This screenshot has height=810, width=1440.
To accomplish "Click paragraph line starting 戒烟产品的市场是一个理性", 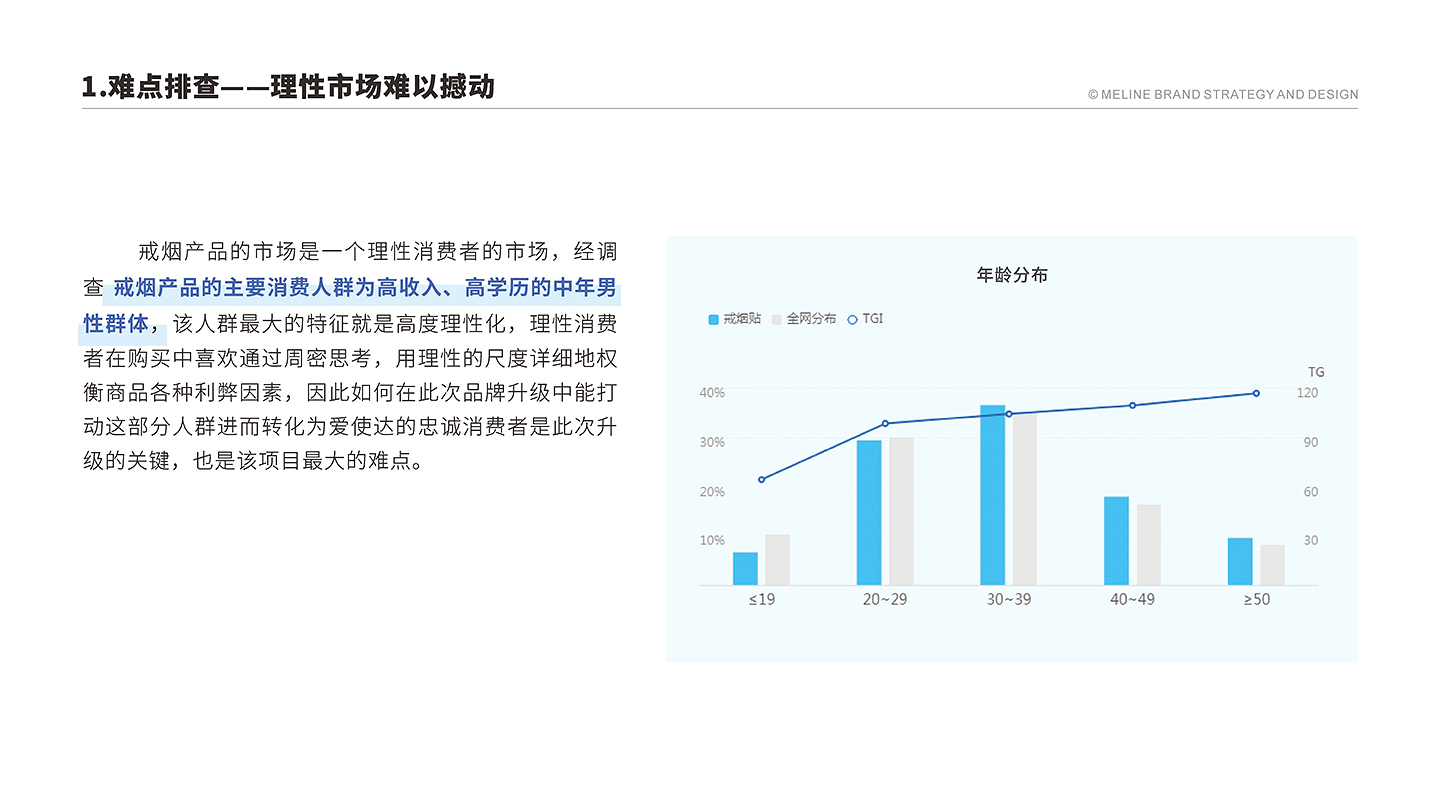I will [x=378, y=251].
